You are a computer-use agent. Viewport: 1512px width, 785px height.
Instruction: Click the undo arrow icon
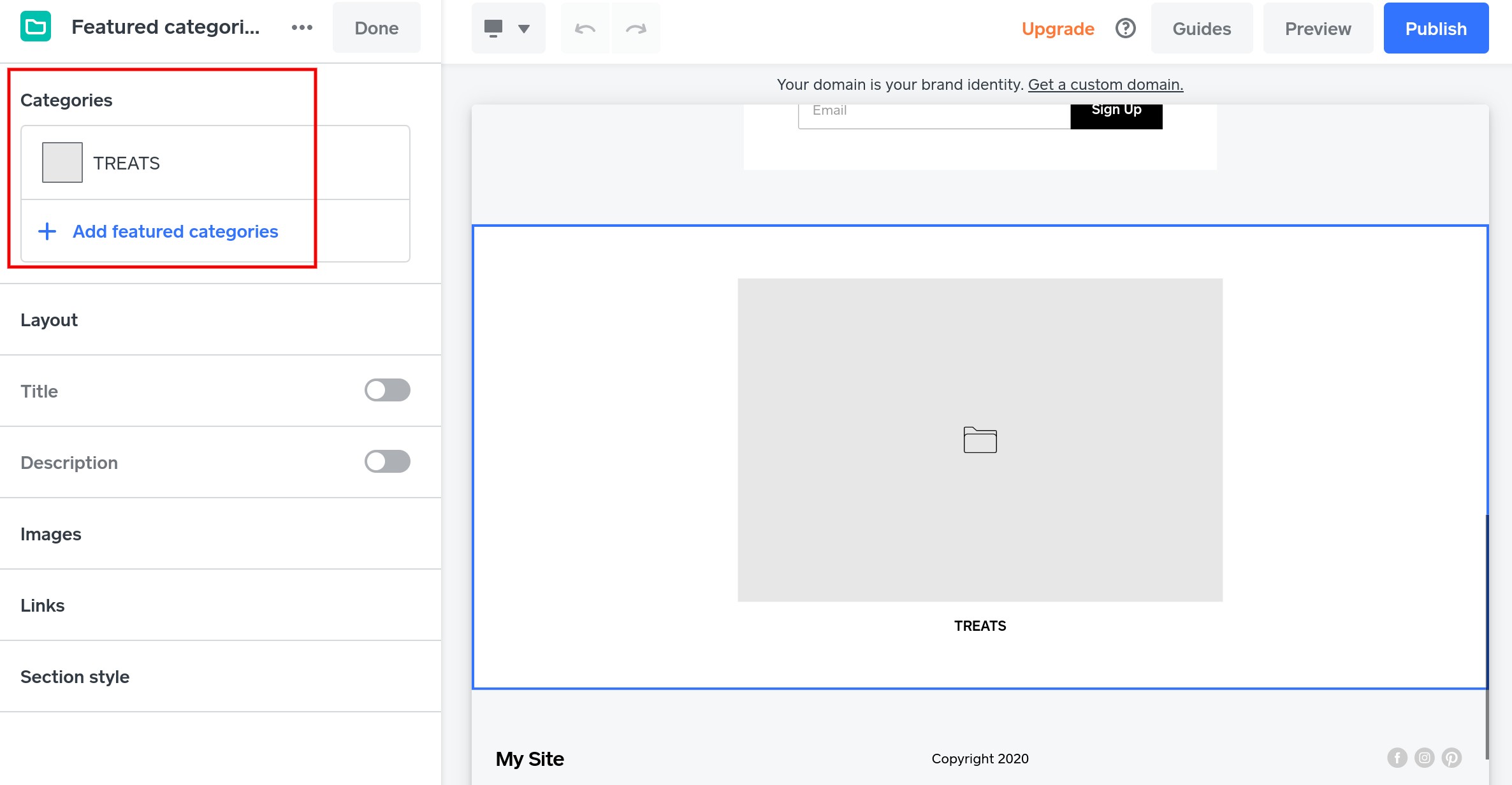click(x=585, y=29)
